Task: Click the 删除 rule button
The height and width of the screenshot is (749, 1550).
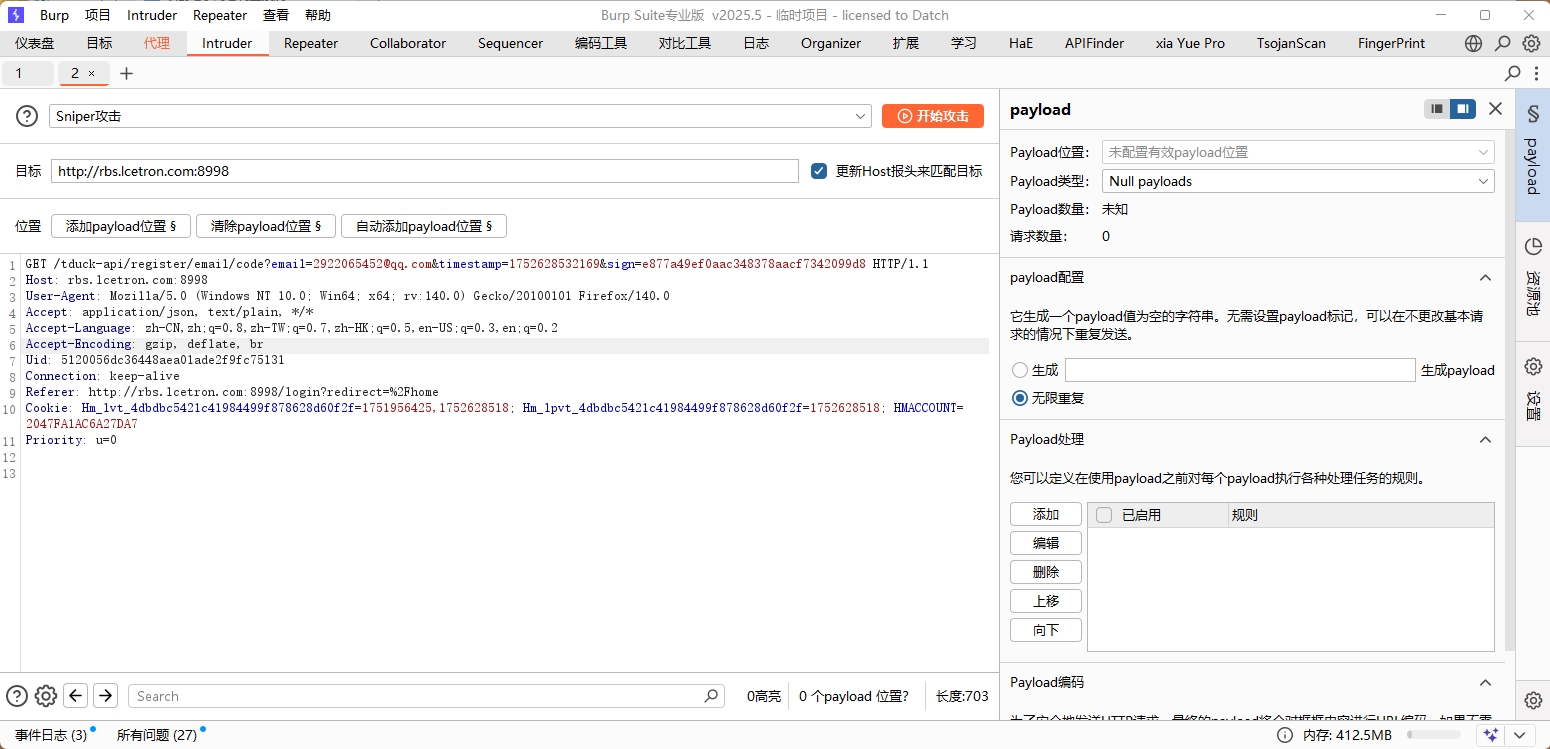Action: [x=1046, y=572]
